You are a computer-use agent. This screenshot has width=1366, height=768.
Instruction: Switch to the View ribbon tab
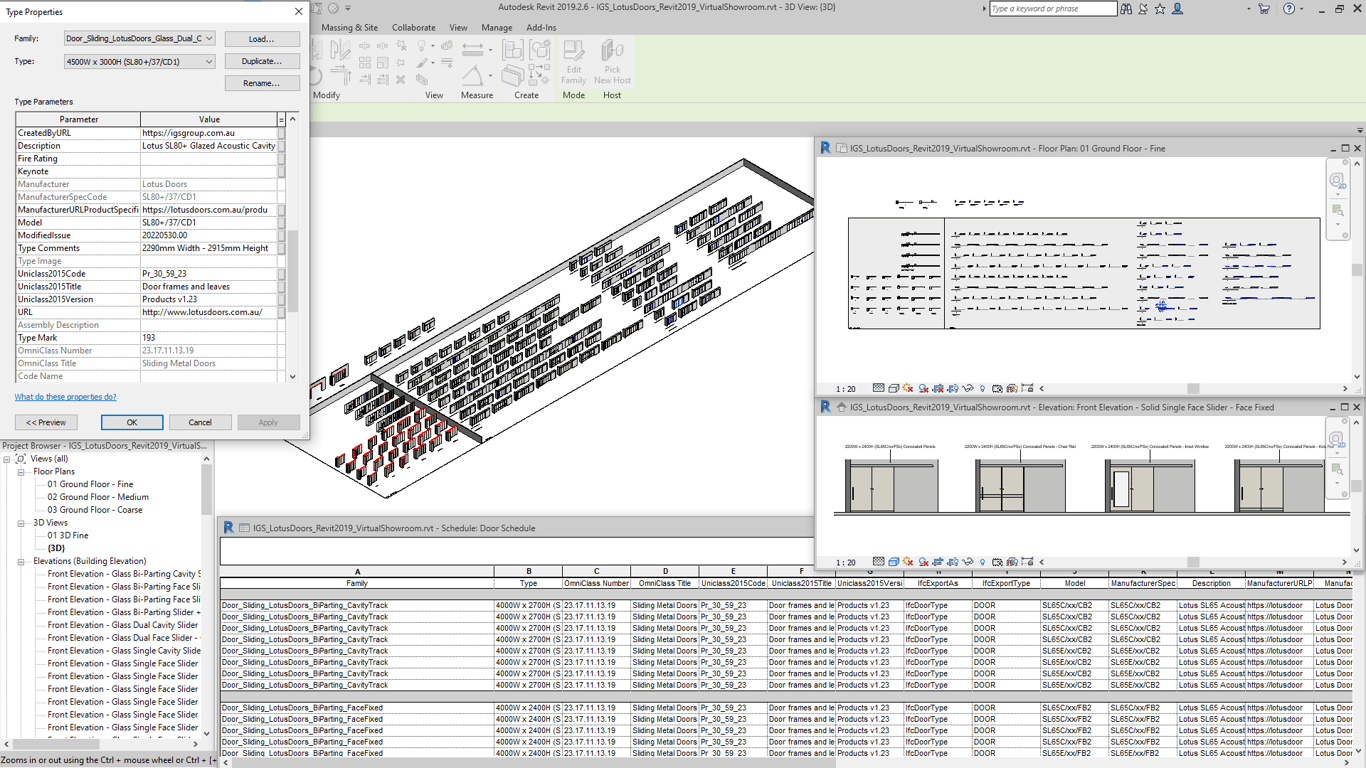[x=458, y=28]
